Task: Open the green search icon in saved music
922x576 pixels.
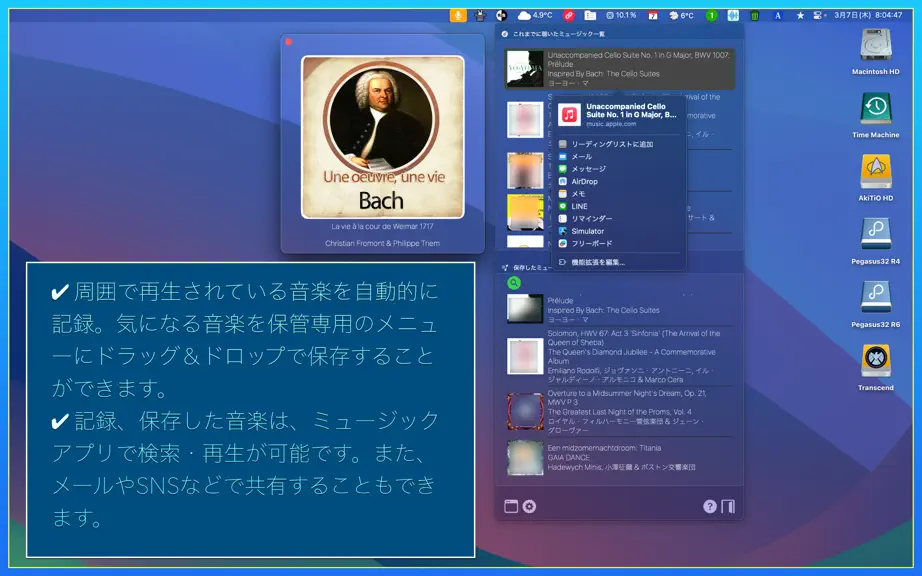Action: (514, 283)
